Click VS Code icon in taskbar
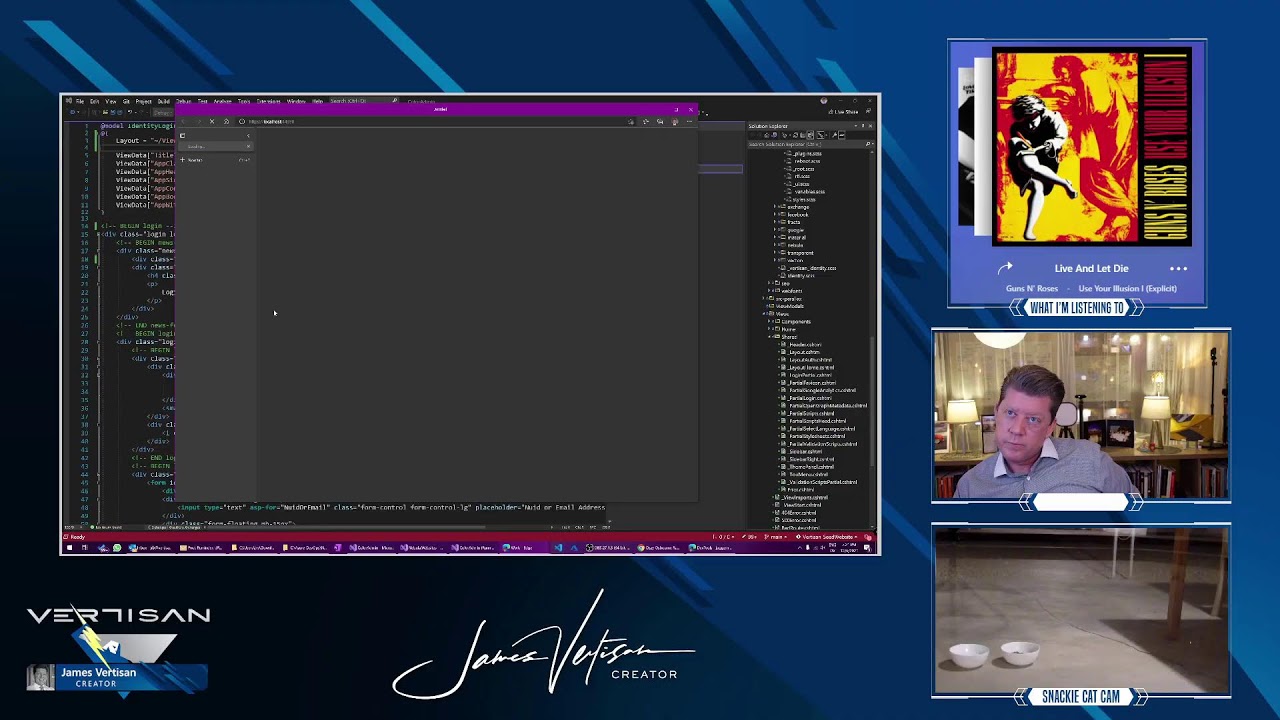Viewport: 1280px width, 720px height. (x=558, y=548)
